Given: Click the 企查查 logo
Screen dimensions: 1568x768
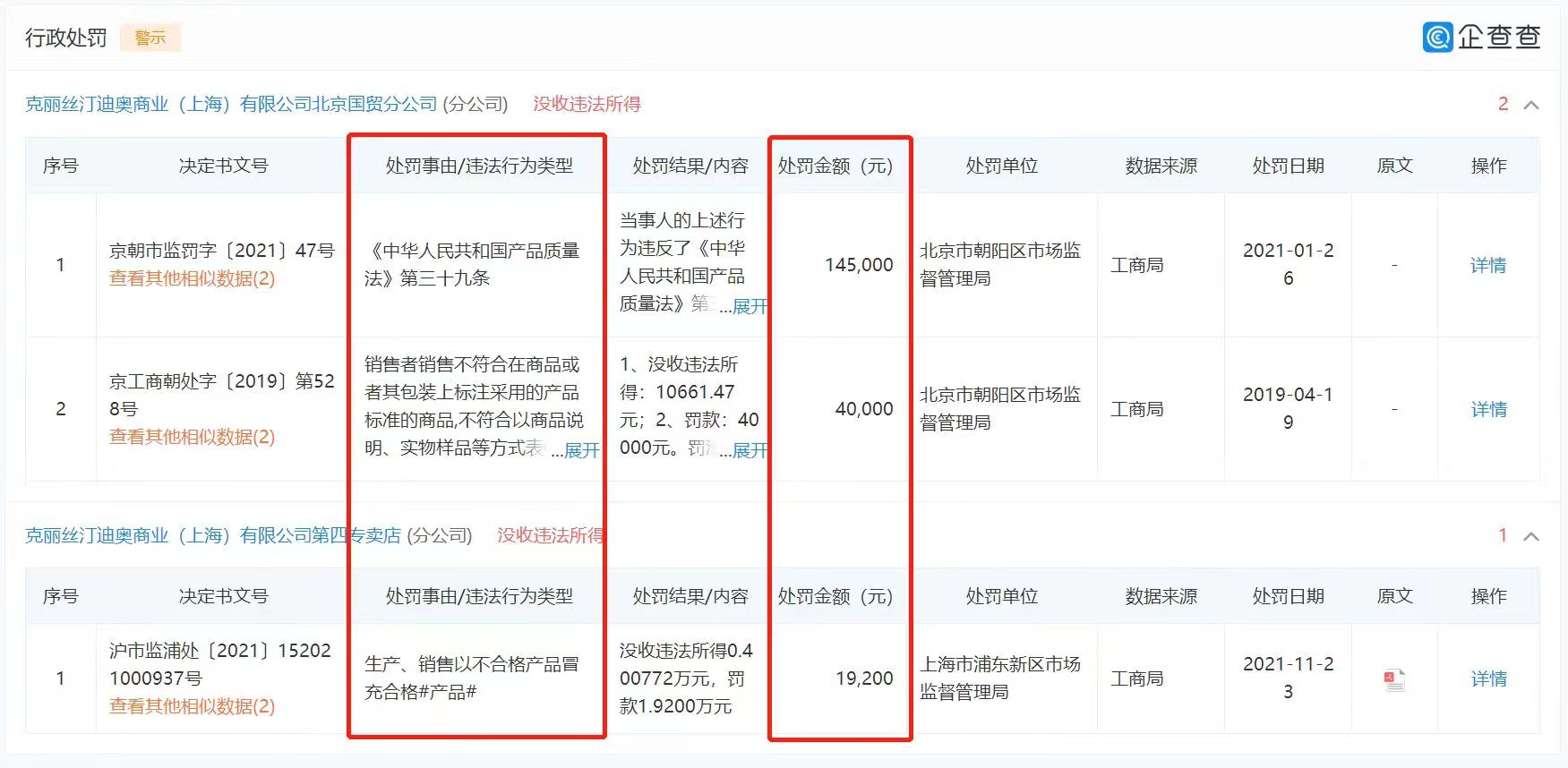Looking at the screenshot, I should [x=1482, y=37].
